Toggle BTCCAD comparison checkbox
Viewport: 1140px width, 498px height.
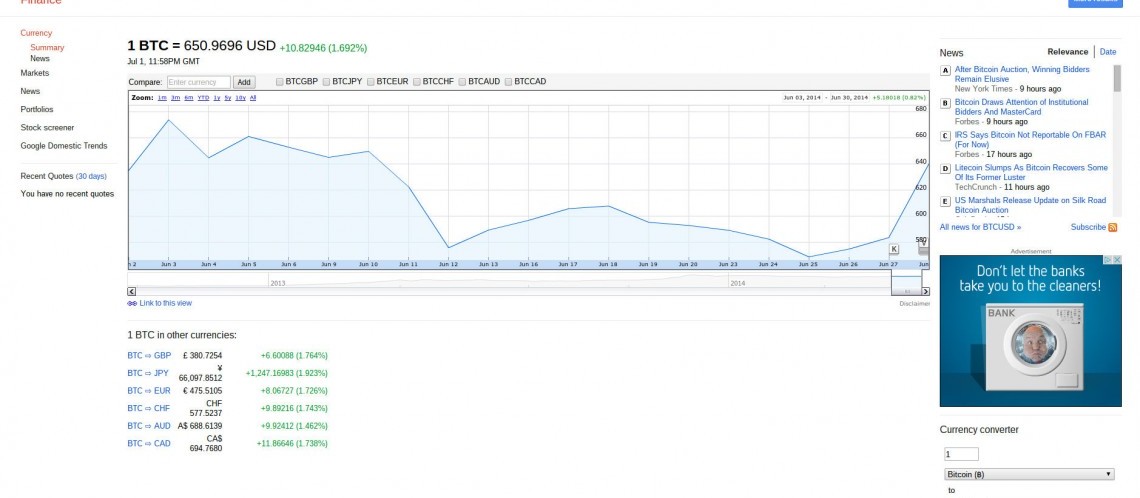click(508, 81)
